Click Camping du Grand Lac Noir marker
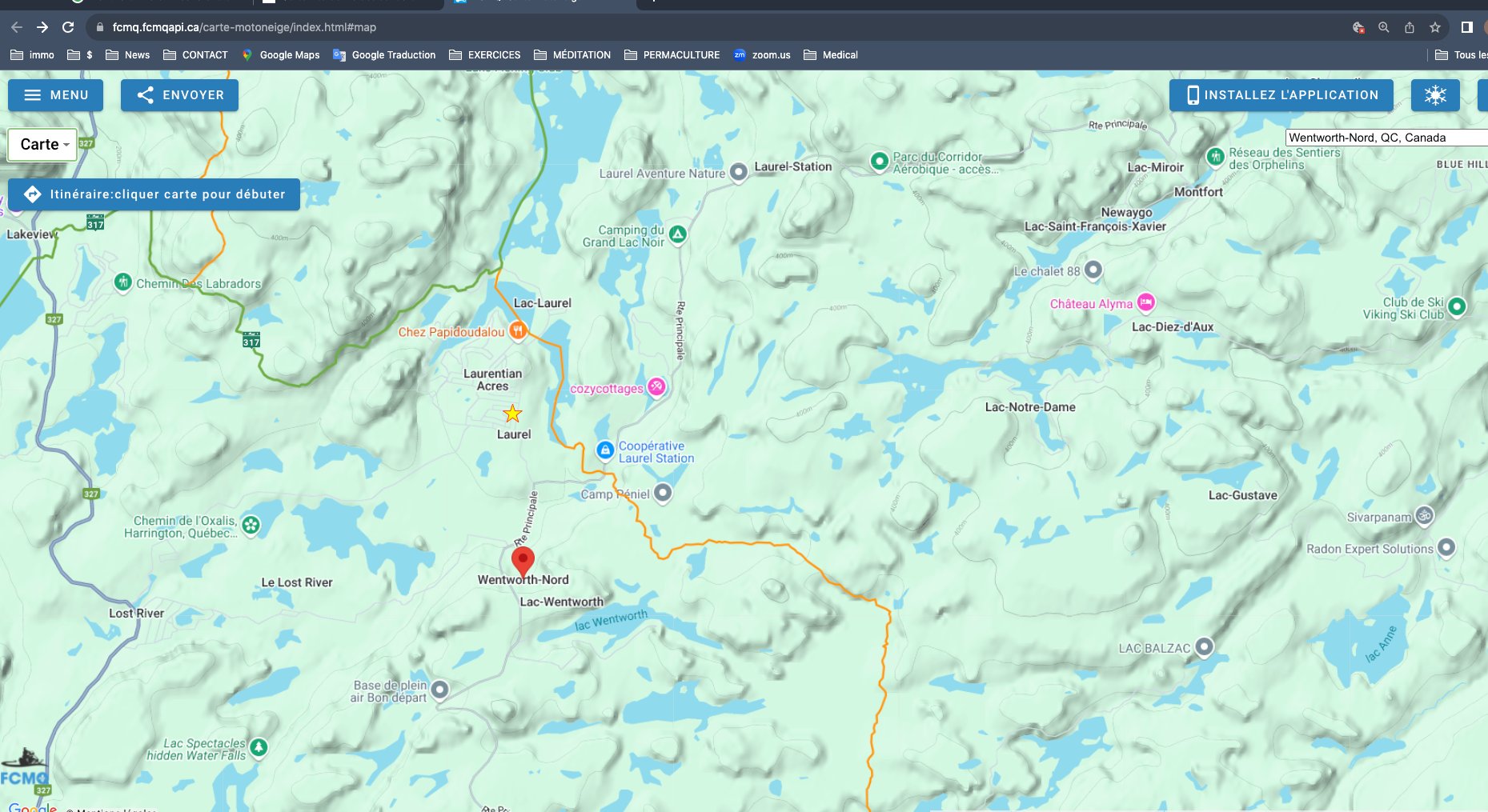Image resolution: width=1488 pixels, height=812 pixels. 678,234
